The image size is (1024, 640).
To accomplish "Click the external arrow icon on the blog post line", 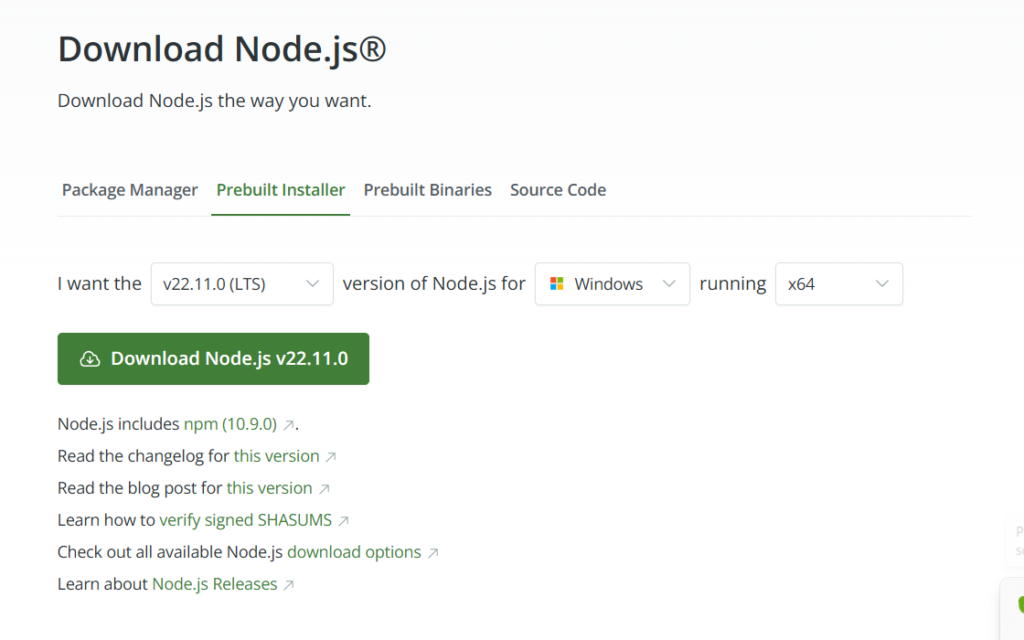I will point(324,489).
